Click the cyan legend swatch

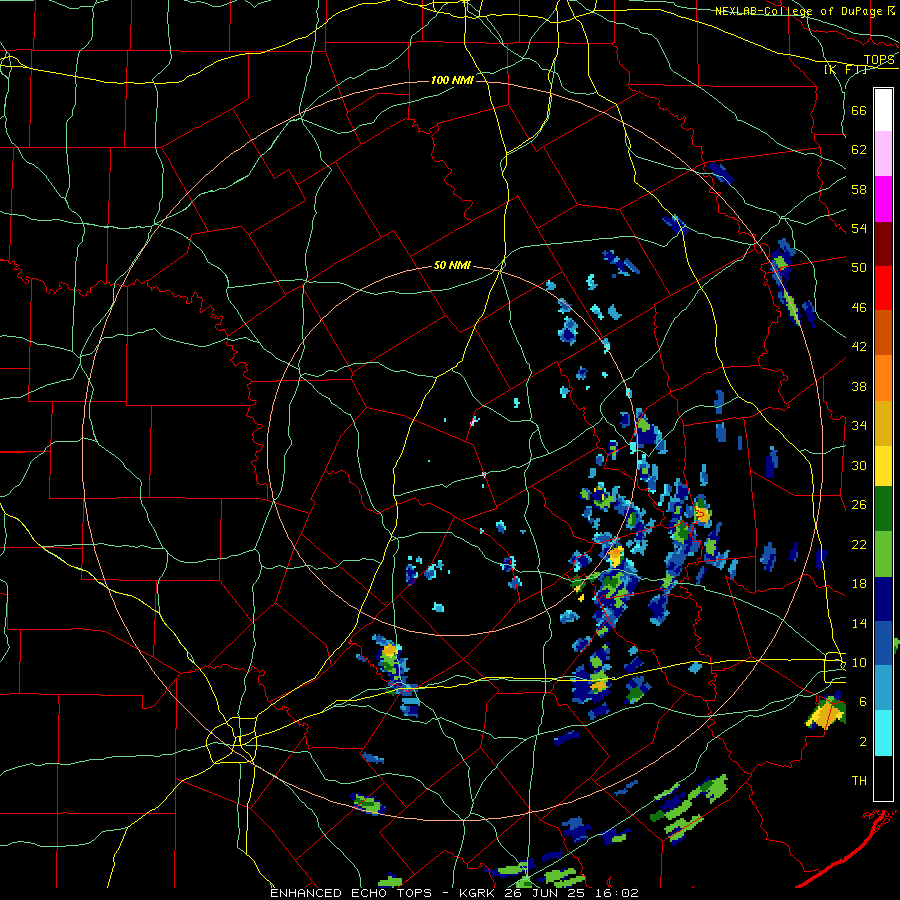click(x=883, y=733)
